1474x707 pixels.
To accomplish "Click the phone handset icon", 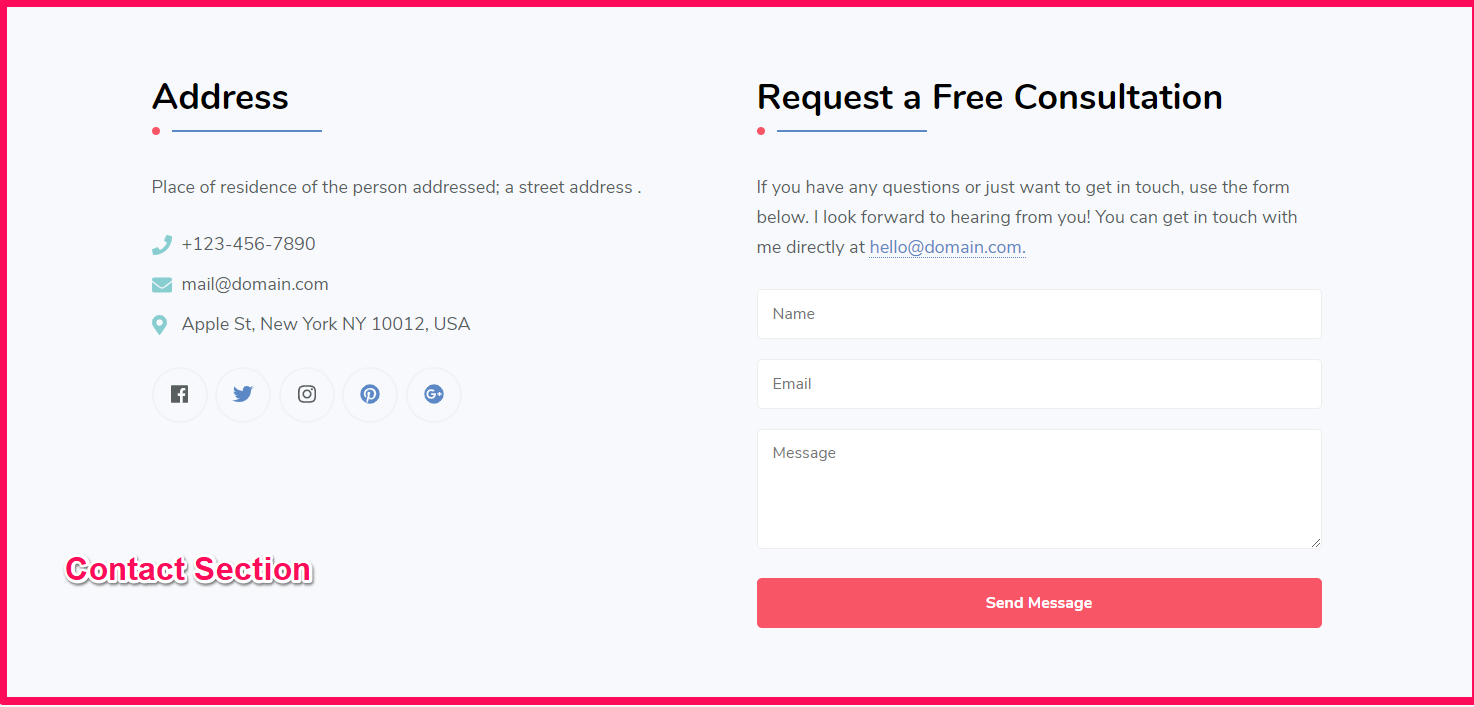I will tap(161, 245).
